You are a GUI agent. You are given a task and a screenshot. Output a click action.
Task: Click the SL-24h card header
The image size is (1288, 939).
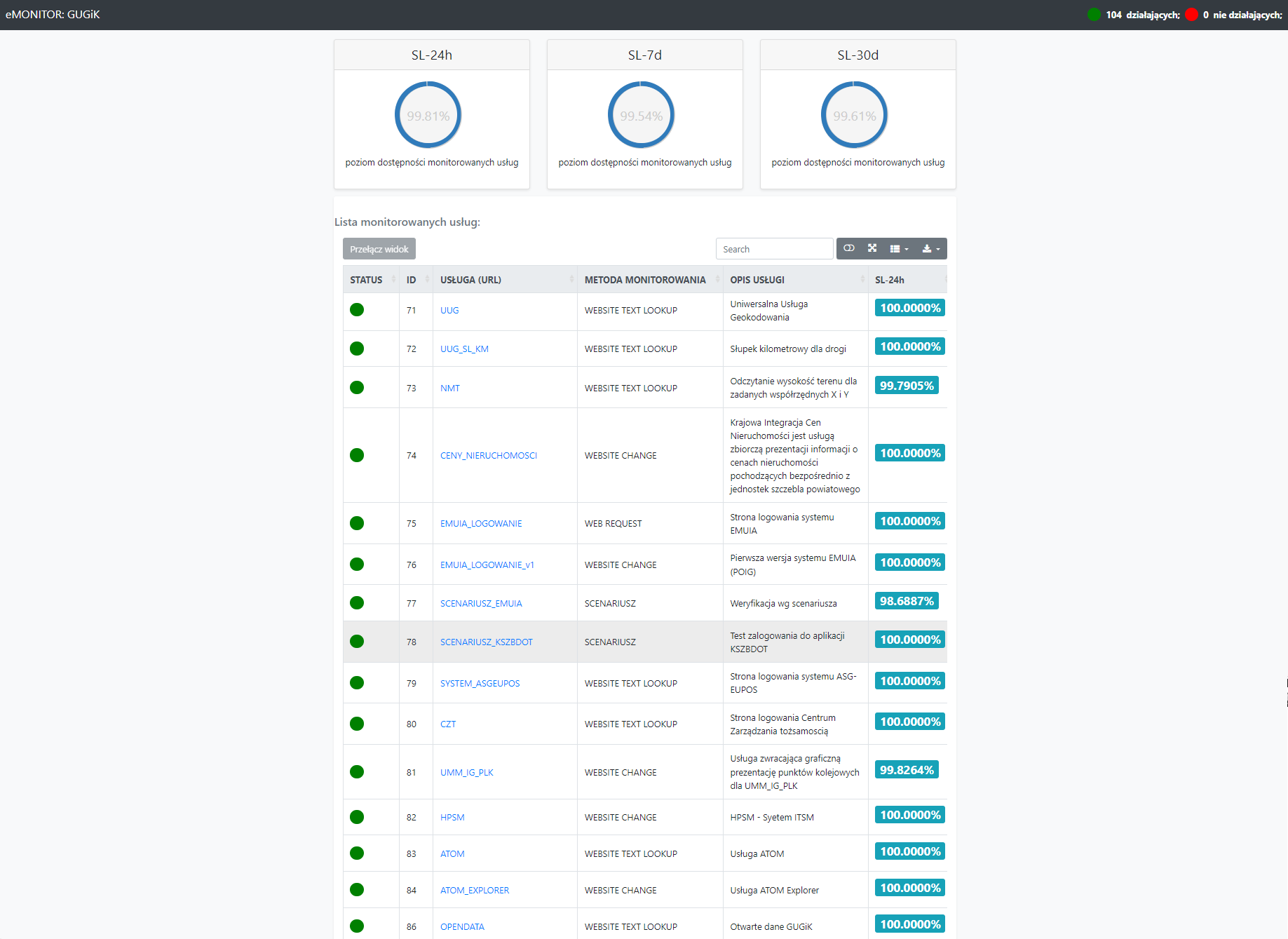[432, 55]
